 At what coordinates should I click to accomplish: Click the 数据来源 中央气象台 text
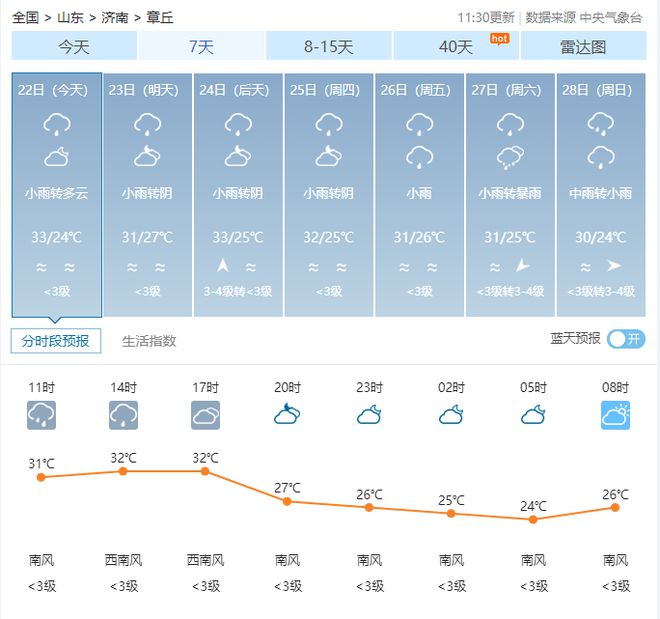[x=584, y=17]
